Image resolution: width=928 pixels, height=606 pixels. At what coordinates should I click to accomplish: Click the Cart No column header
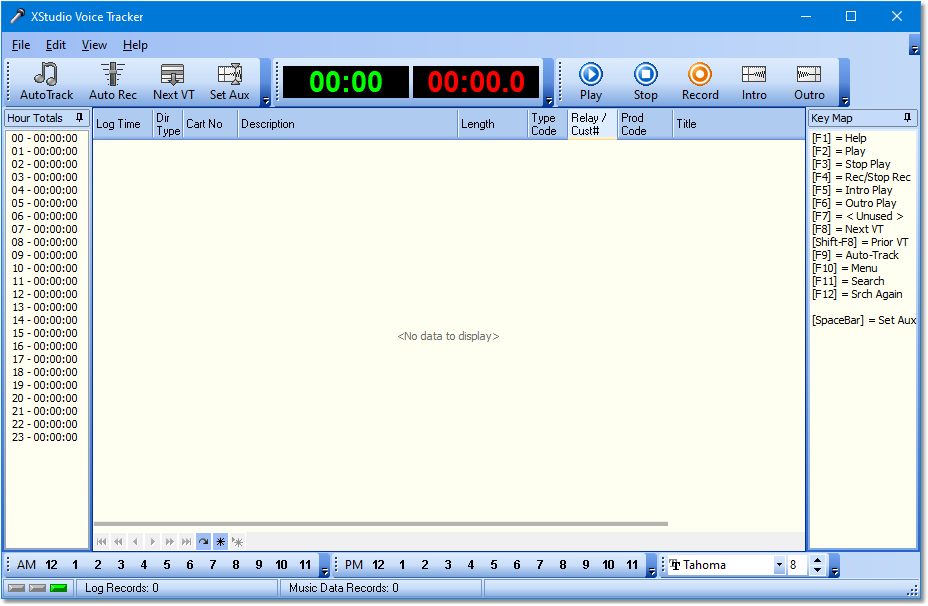(x=211, y=124)
